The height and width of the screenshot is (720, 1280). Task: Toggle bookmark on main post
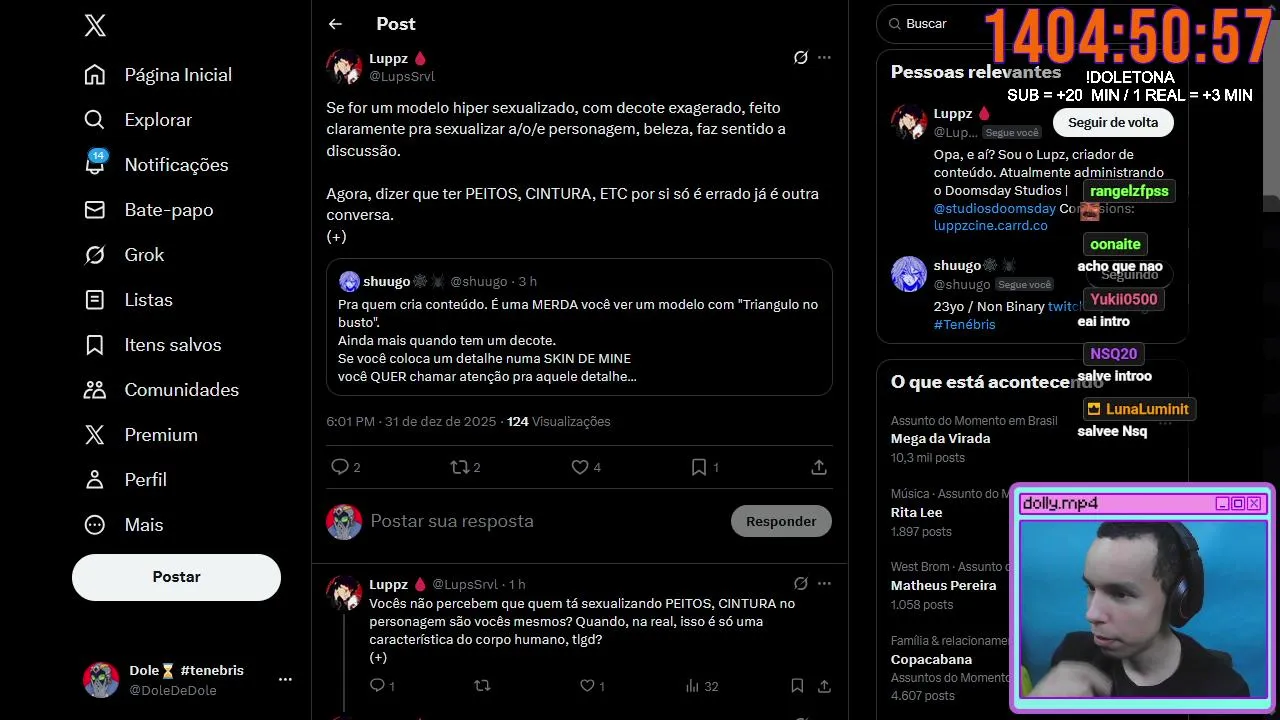(x=699, y=467)
